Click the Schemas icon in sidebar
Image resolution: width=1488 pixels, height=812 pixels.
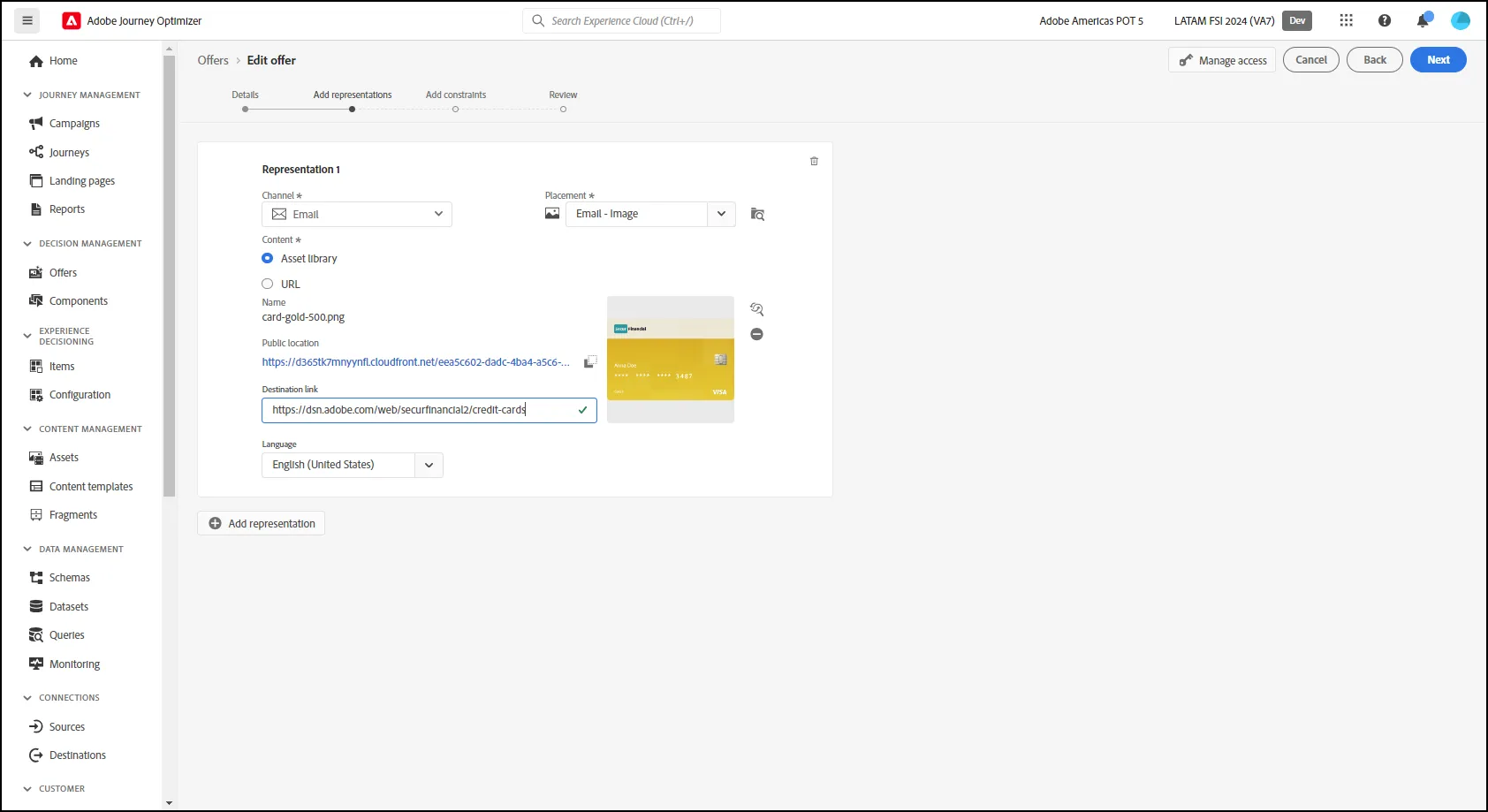pos(36,578)
